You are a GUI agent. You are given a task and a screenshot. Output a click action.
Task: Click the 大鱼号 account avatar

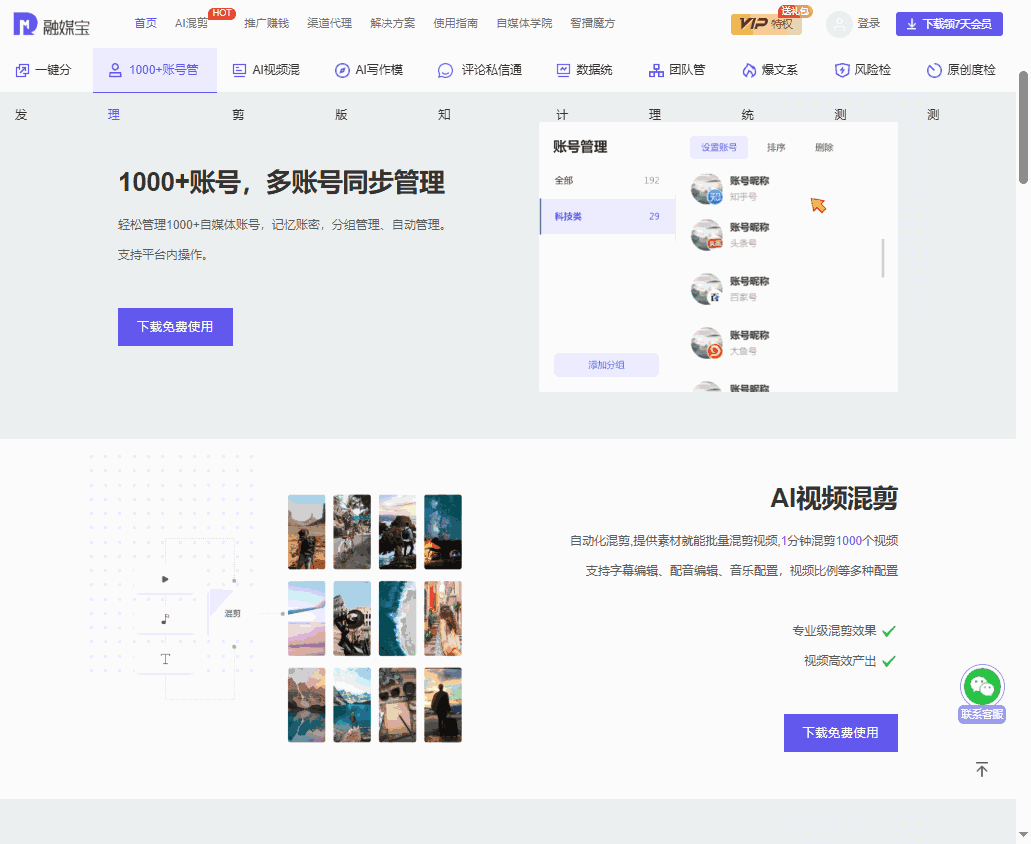point(707,343)
